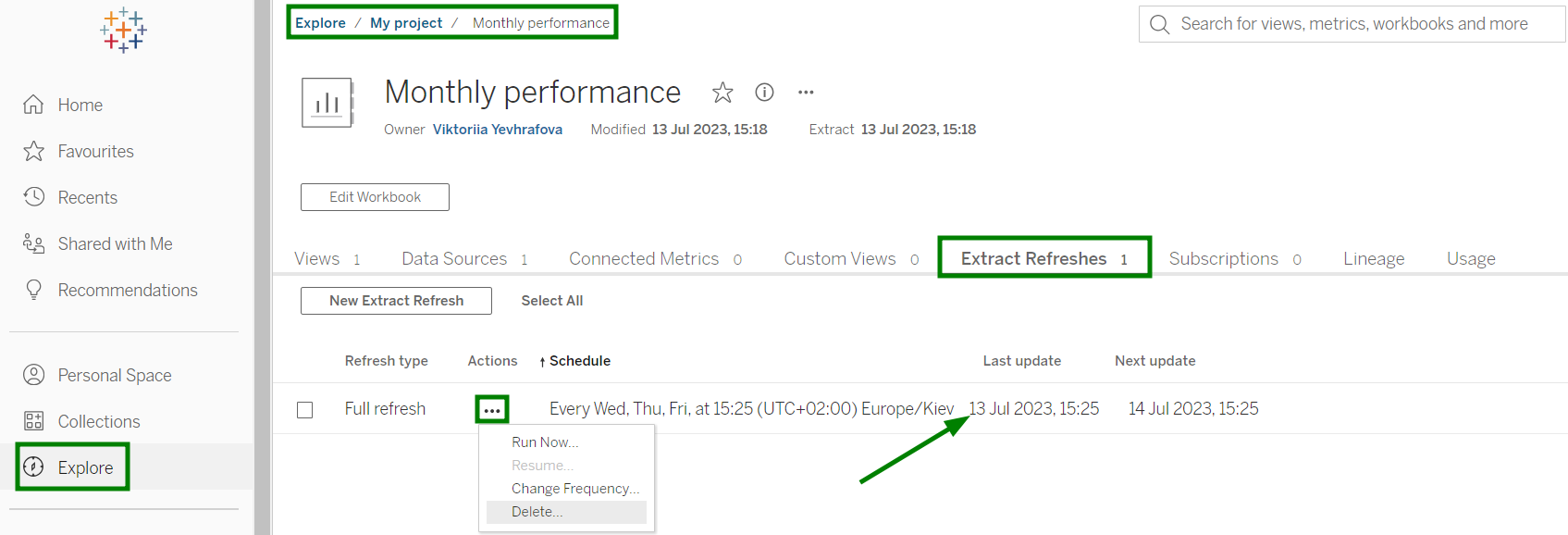
Task: Open Home from the sidebar
Action: (x=80, y=106)
